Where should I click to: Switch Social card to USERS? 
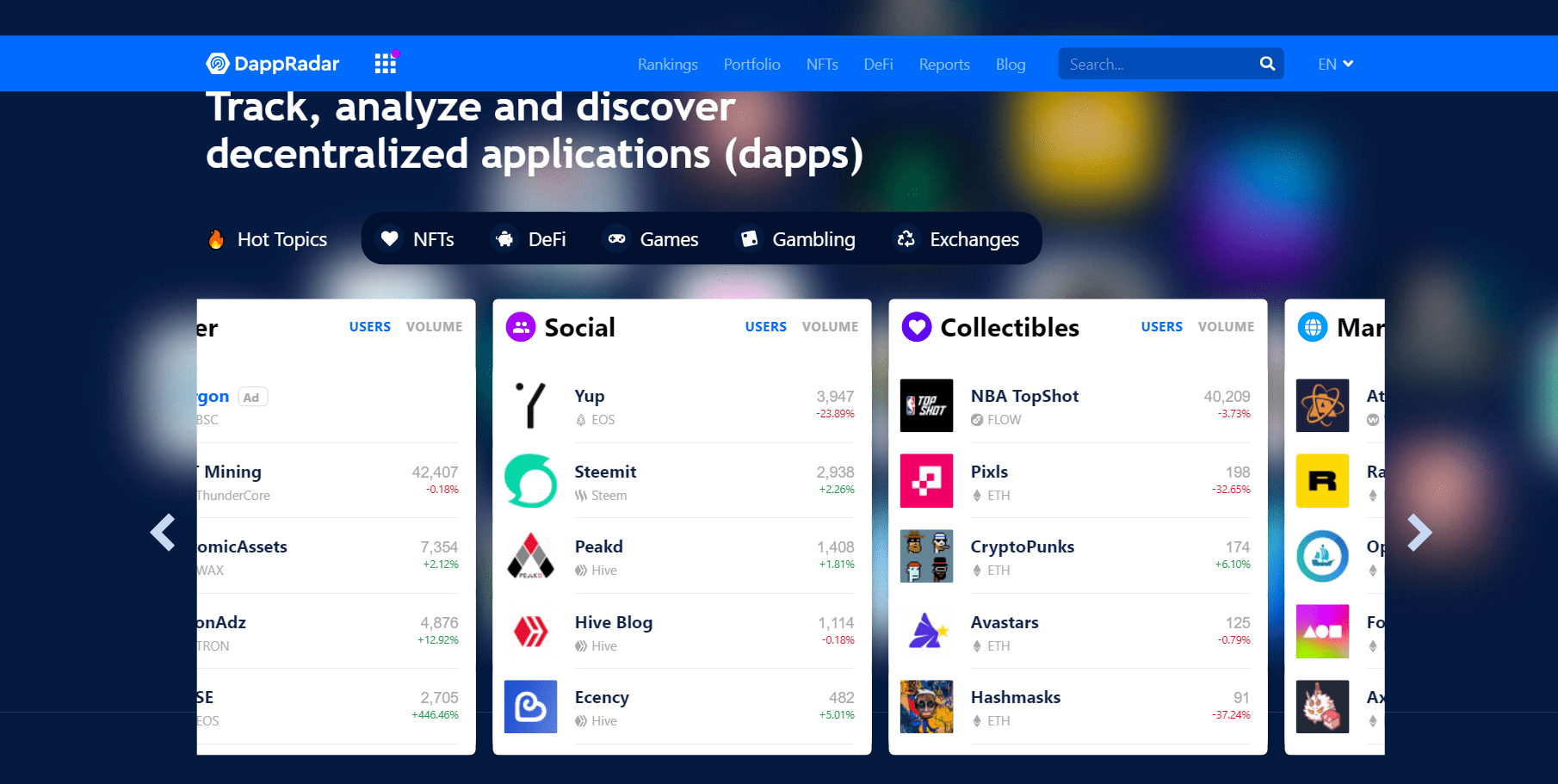coord(766,327)
